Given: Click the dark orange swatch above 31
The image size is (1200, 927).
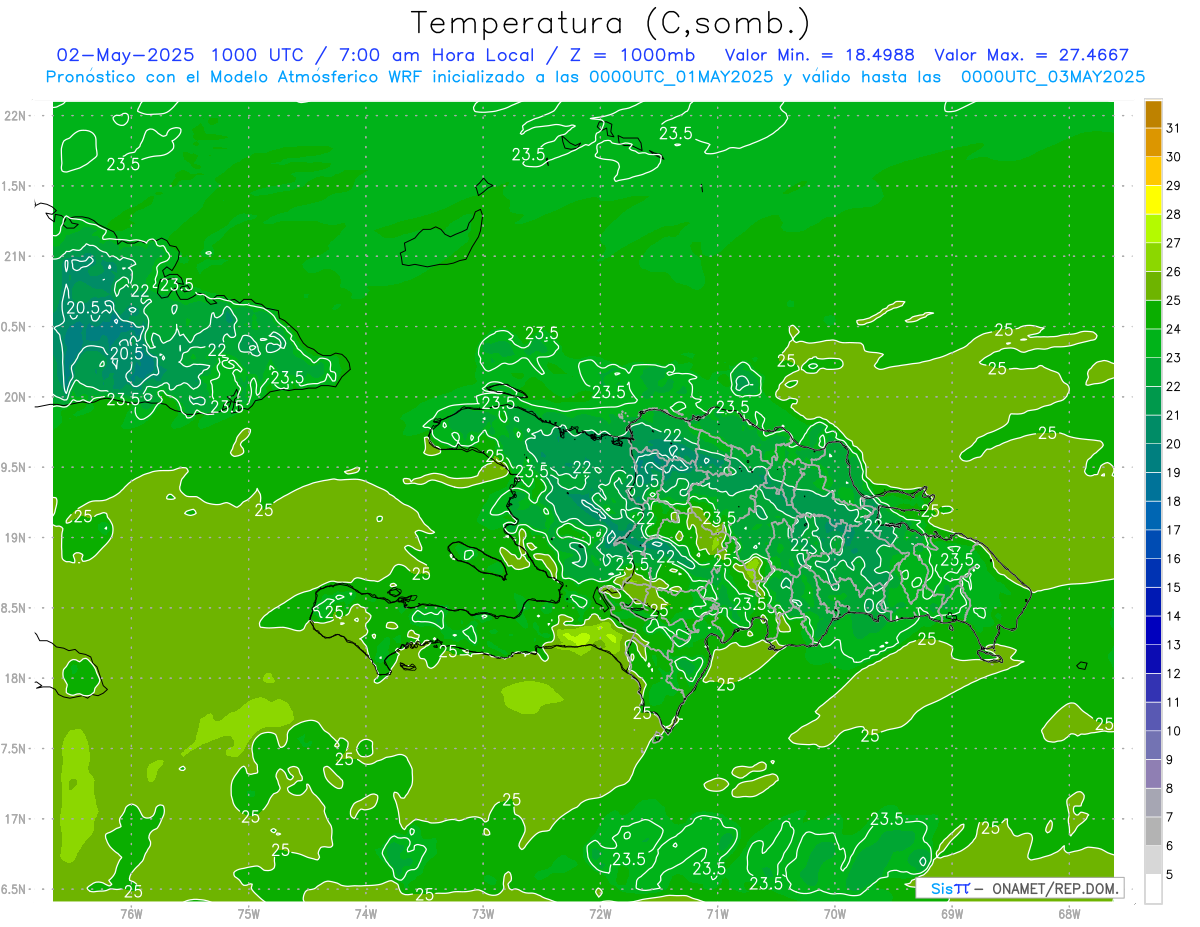Looking at the screenshot, I should (x=1153, y=114).
